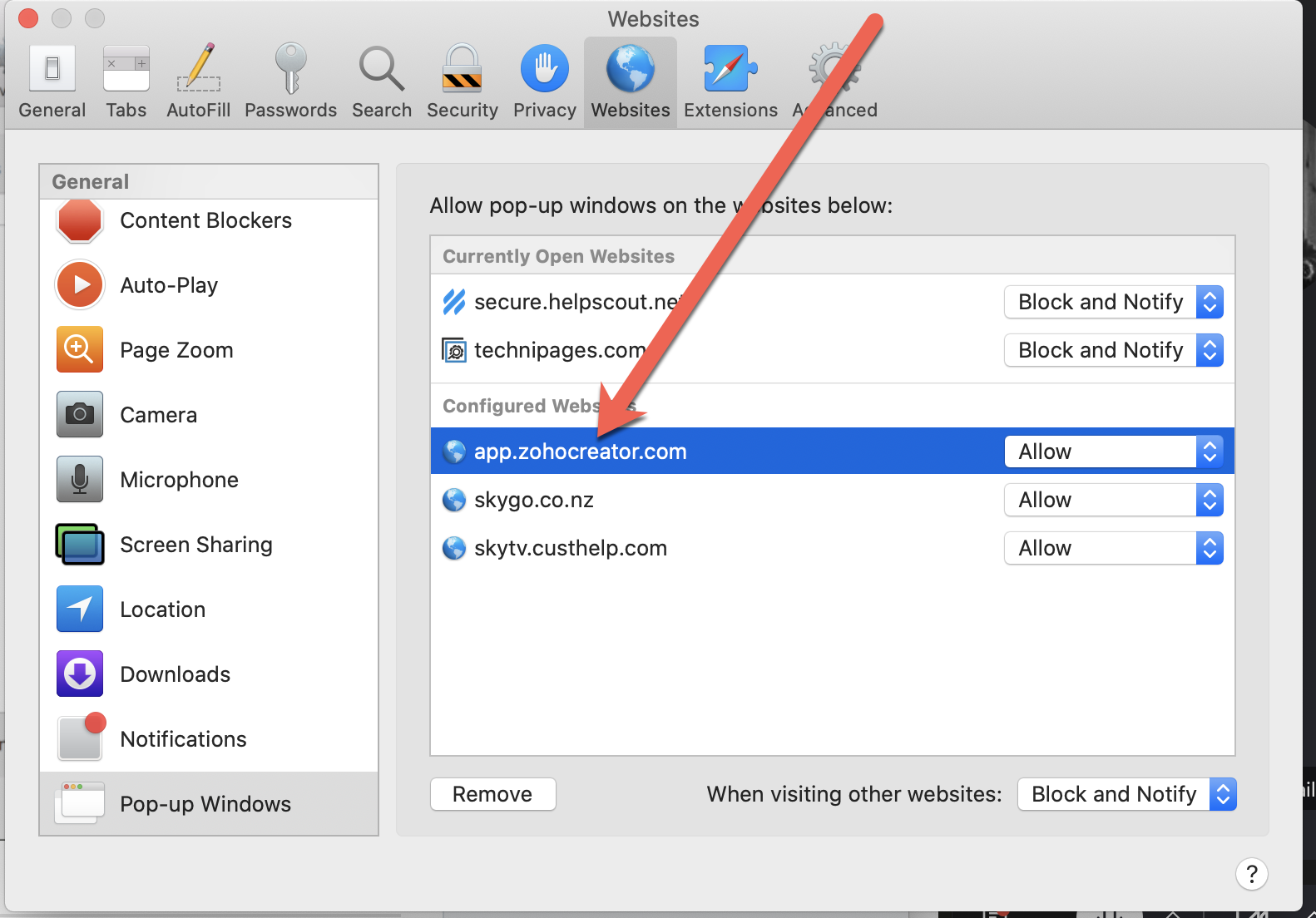
Task: Open the other websites default dropdown
Action: point(1127,794)
